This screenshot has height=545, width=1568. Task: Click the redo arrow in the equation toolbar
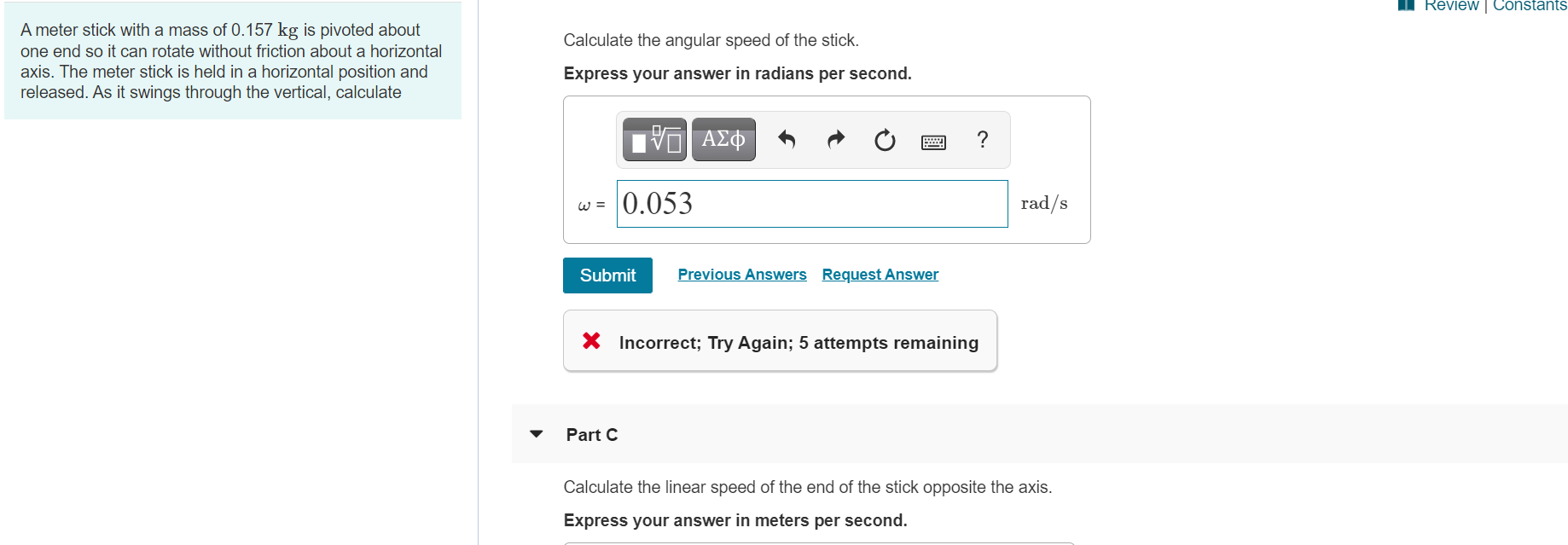click(x=835, y=139)
